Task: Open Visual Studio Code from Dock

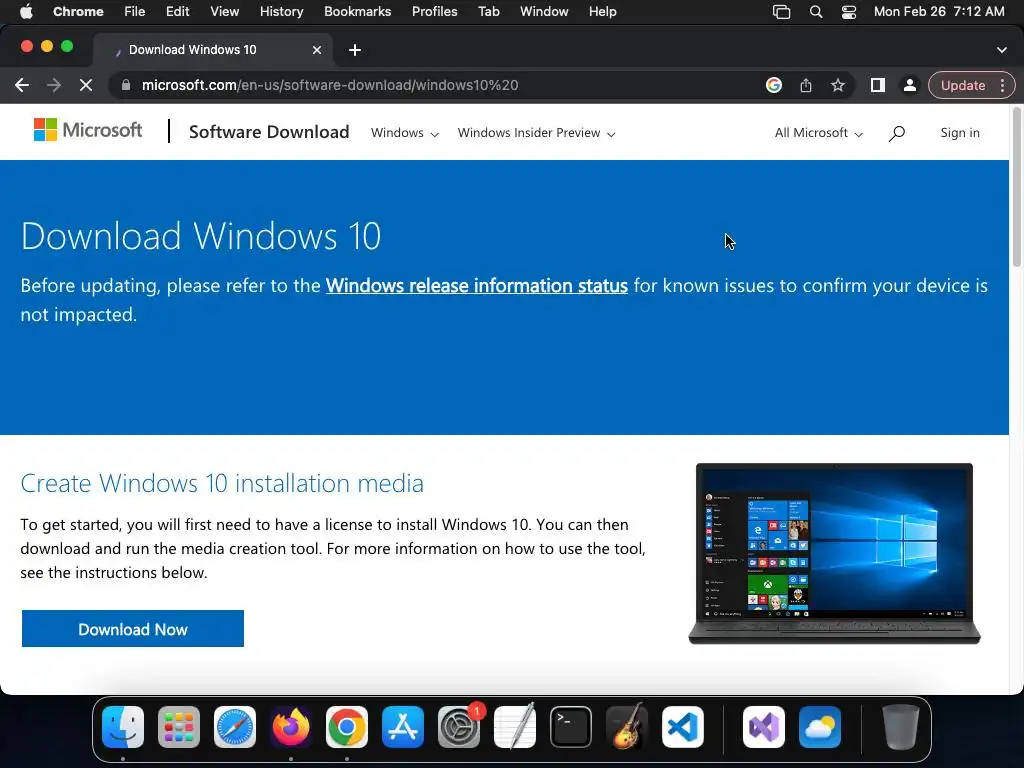Action: 683,727
